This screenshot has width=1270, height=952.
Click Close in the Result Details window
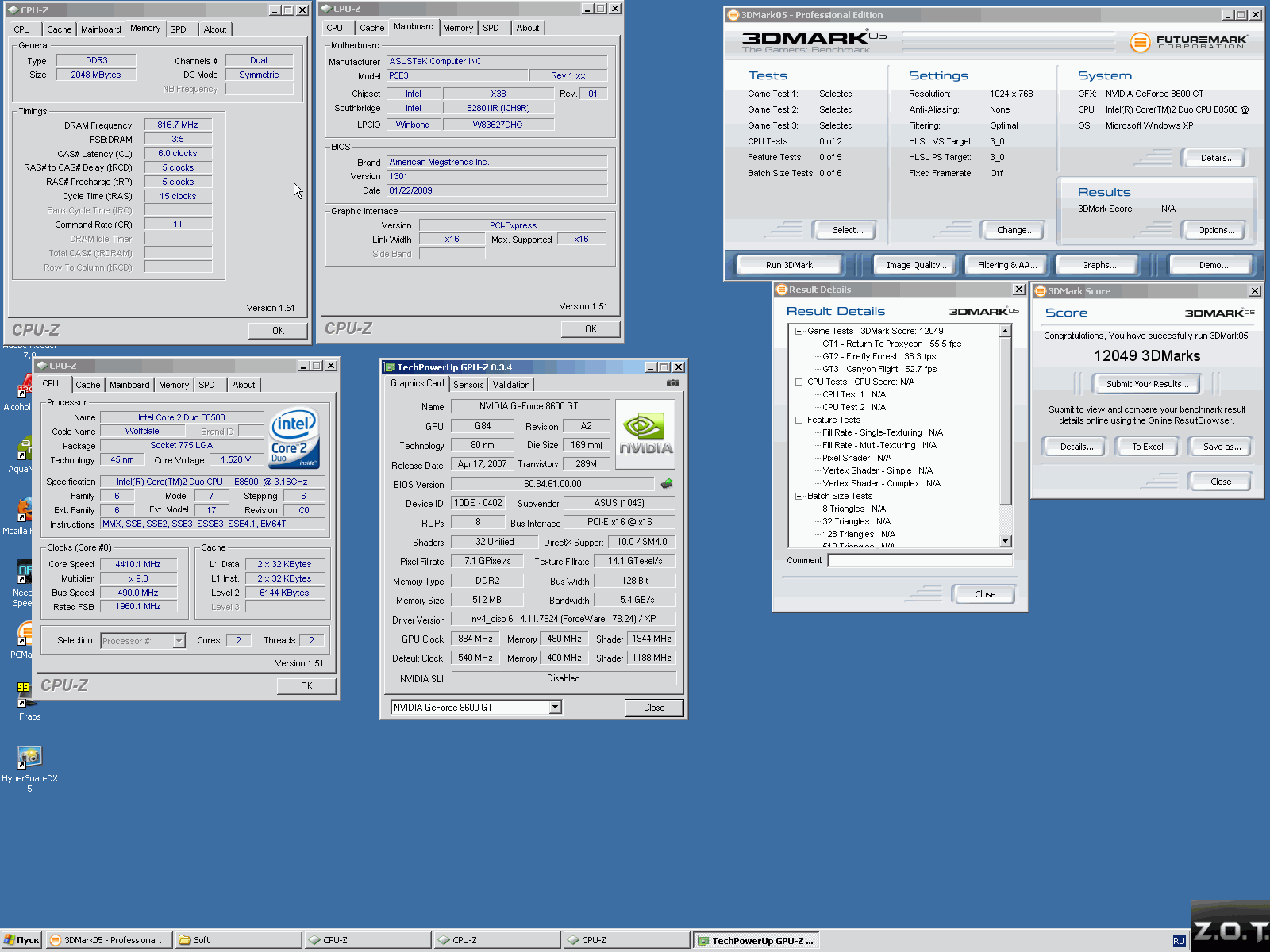985,594
